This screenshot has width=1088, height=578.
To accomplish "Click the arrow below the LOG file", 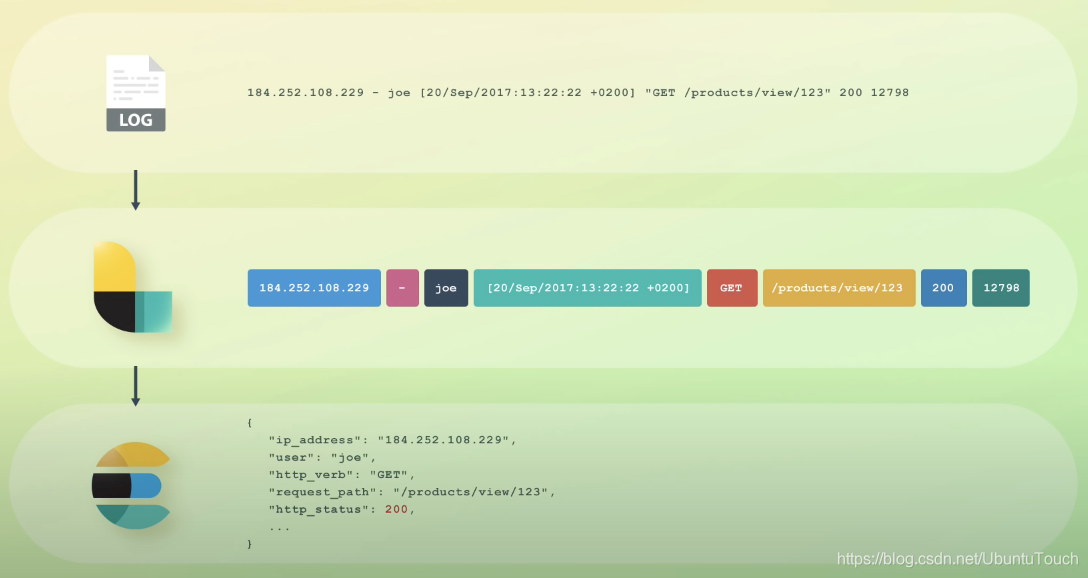I will 136,190.
